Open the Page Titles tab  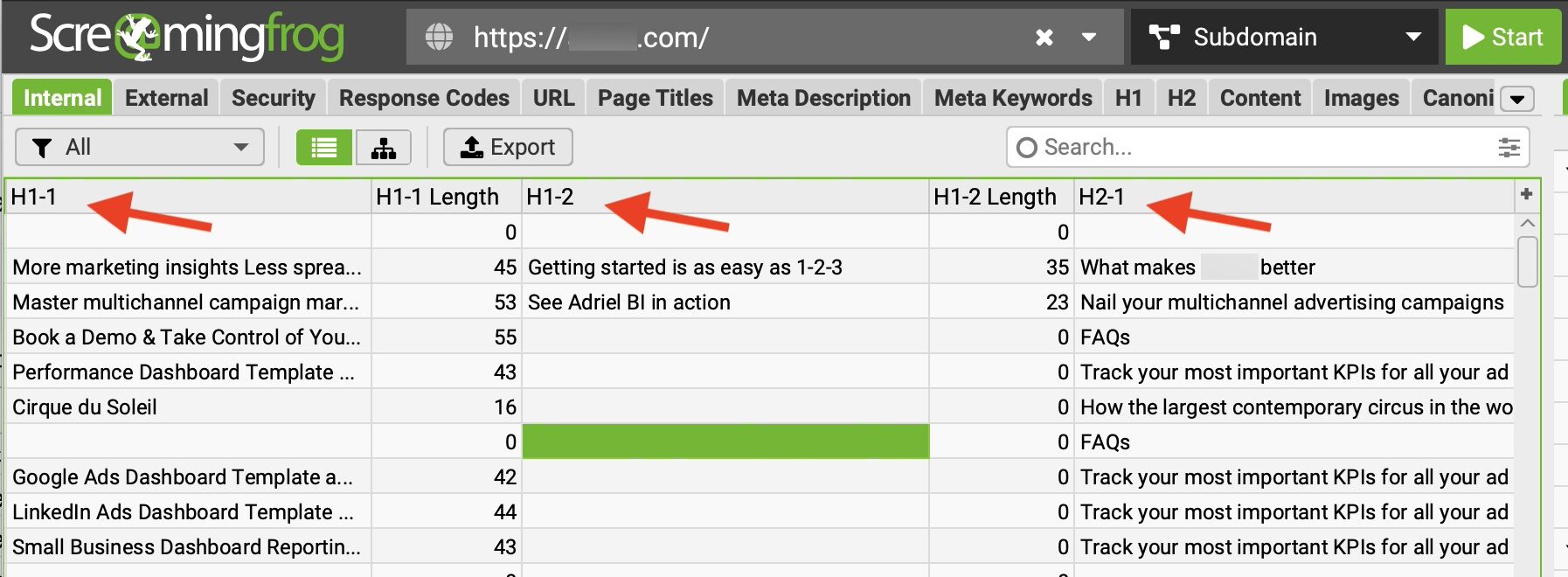click(655, 98)
